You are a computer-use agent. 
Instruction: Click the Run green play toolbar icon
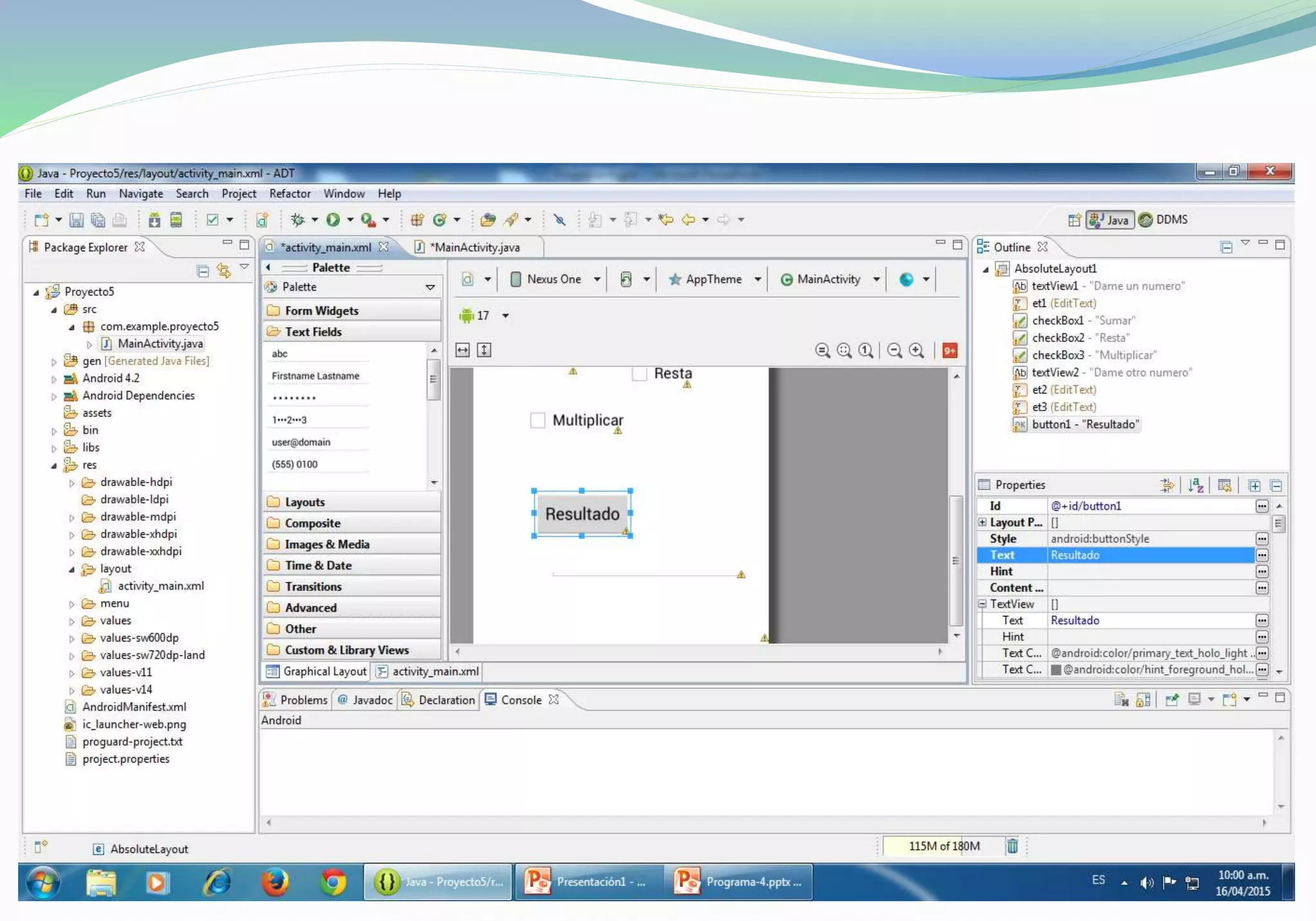333,220
